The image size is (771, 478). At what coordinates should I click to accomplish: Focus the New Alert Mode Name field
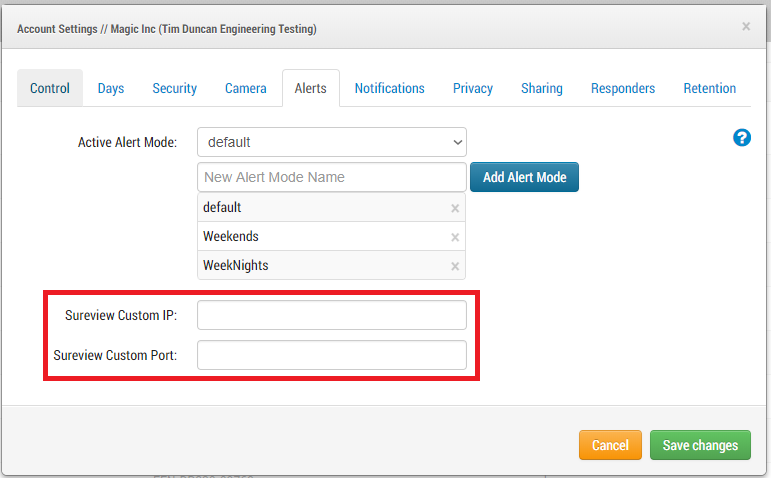click(332, 177)
